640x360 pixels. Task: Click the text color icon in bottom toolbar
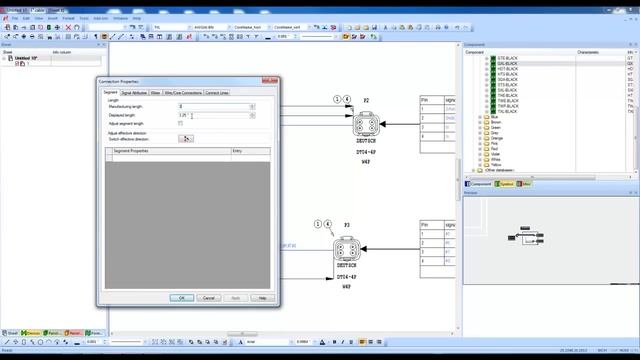point(322,342)
